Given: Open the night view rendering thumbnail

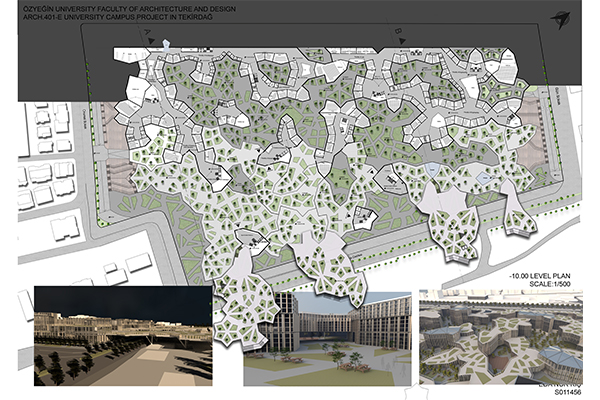Looking at the screenshot, I should (x=123, y=335).
